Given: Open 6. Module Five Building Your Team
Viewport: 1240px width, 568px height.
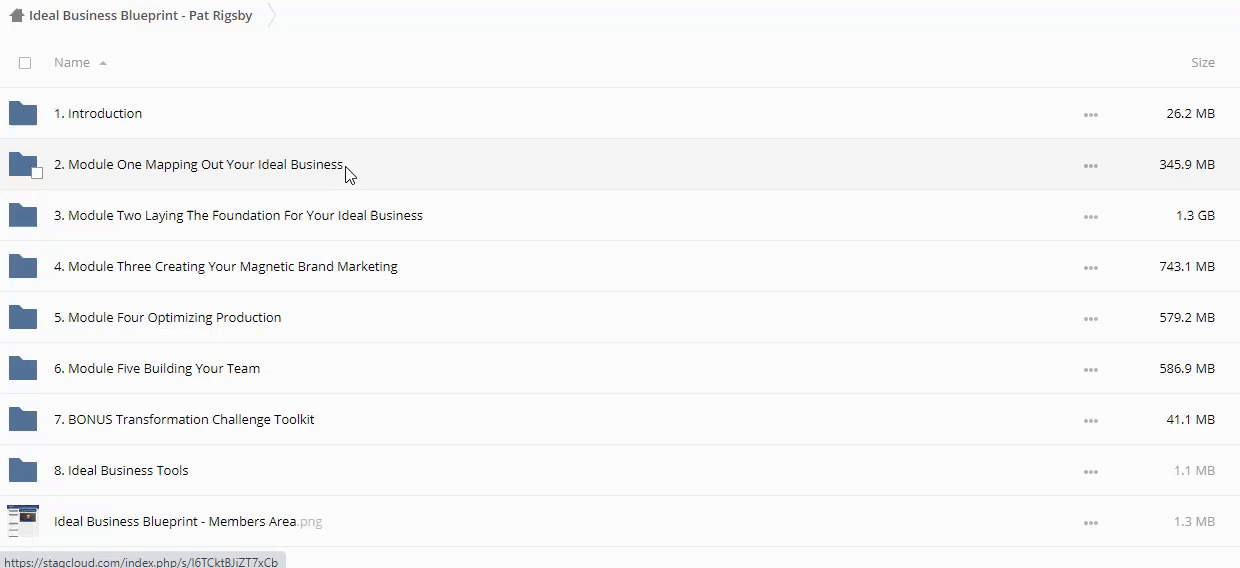Looking at the screenshot, I should click(x=157, y=369).
